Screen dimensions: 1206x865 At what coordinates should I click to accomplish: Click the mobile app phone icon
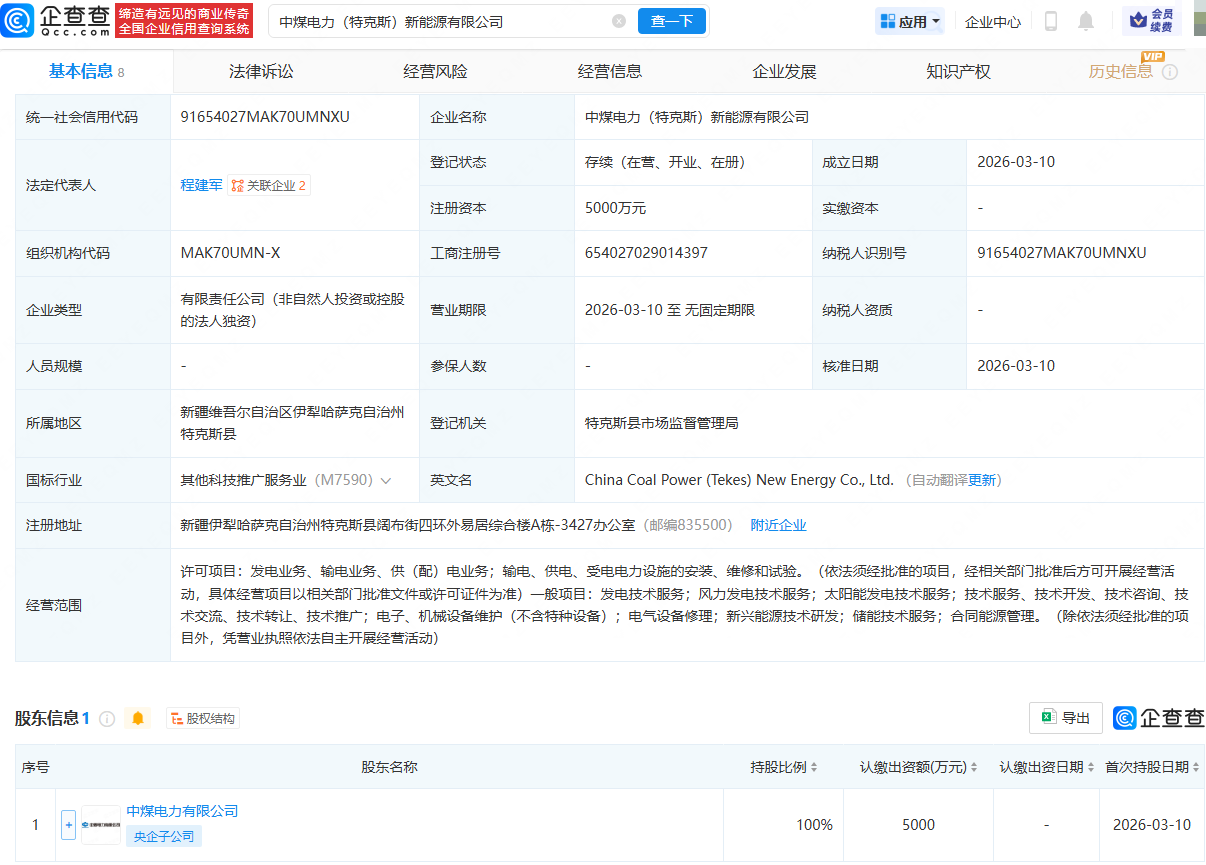(x=1050, y=20)
